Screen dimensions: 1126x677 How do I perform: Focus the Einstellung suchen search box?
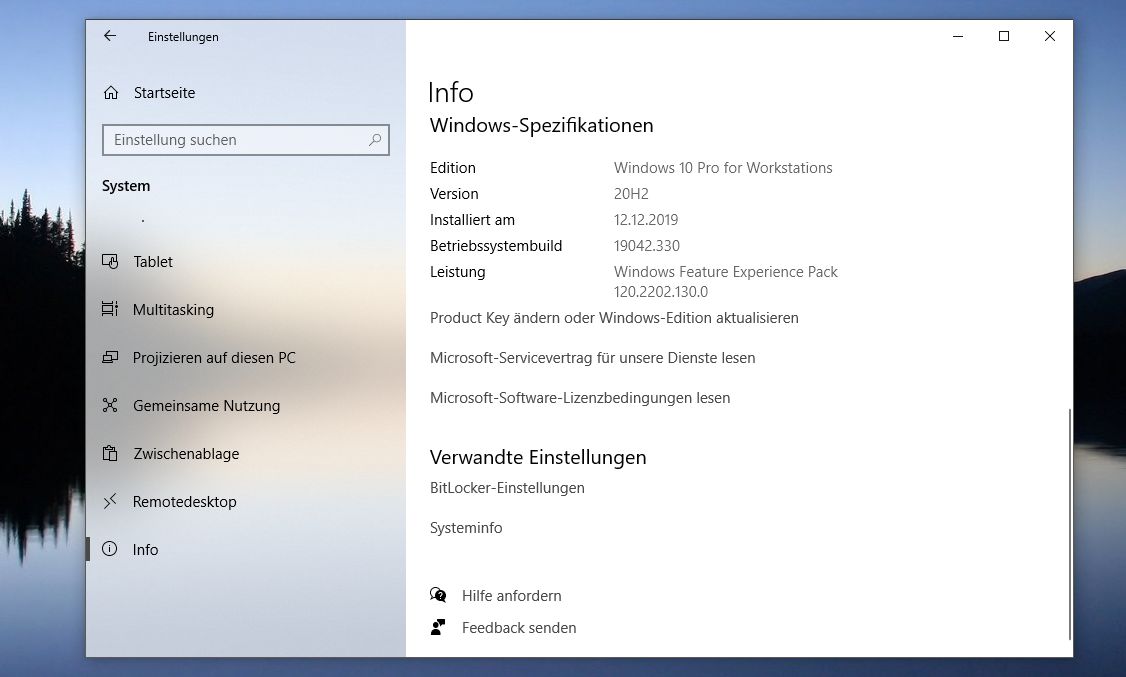coord(246,140)
